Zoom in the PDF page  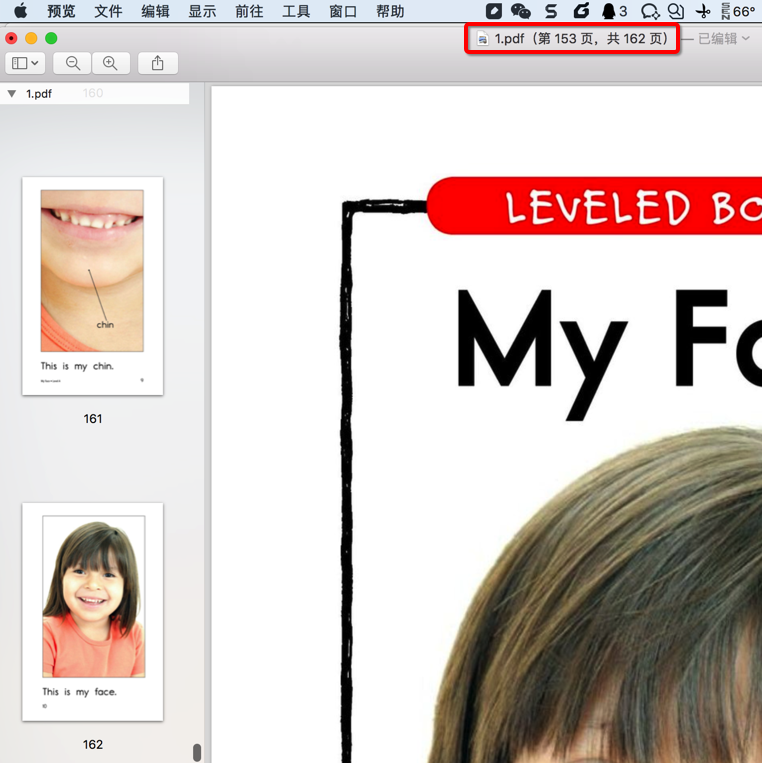click(110, 63)
